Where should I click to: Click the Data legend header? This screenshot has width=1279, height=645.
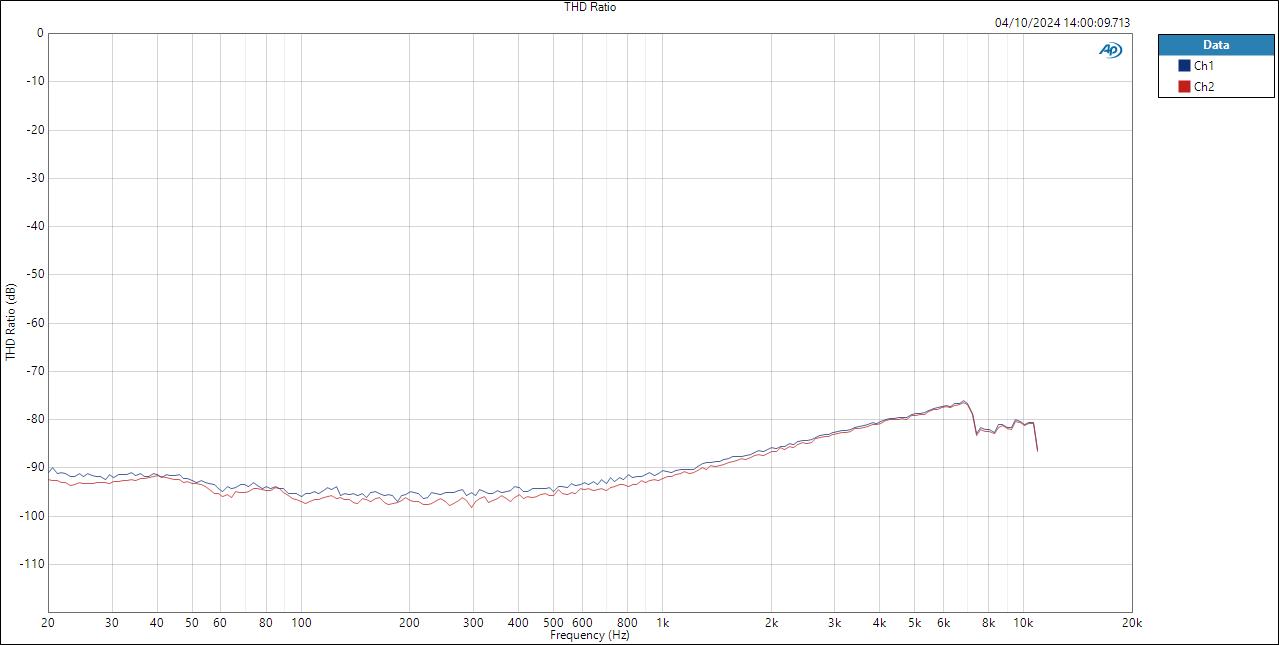(1216, 44)
